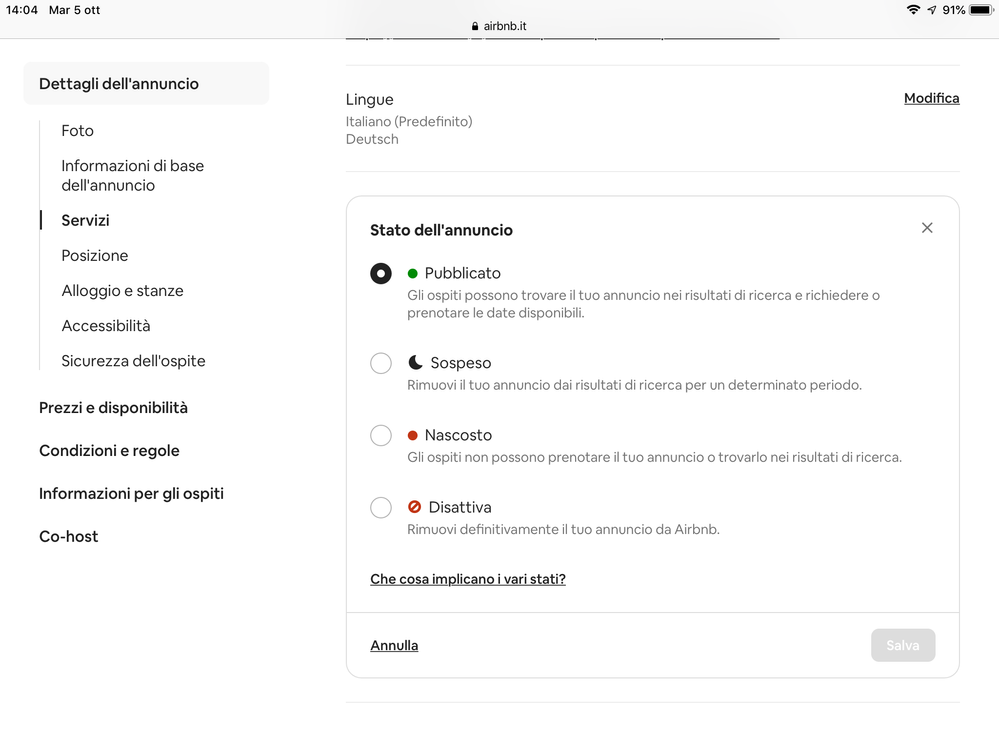This screenshot has width=999, height=749.
Task: Select the Disattiva radio option
Action: [381, 507]
